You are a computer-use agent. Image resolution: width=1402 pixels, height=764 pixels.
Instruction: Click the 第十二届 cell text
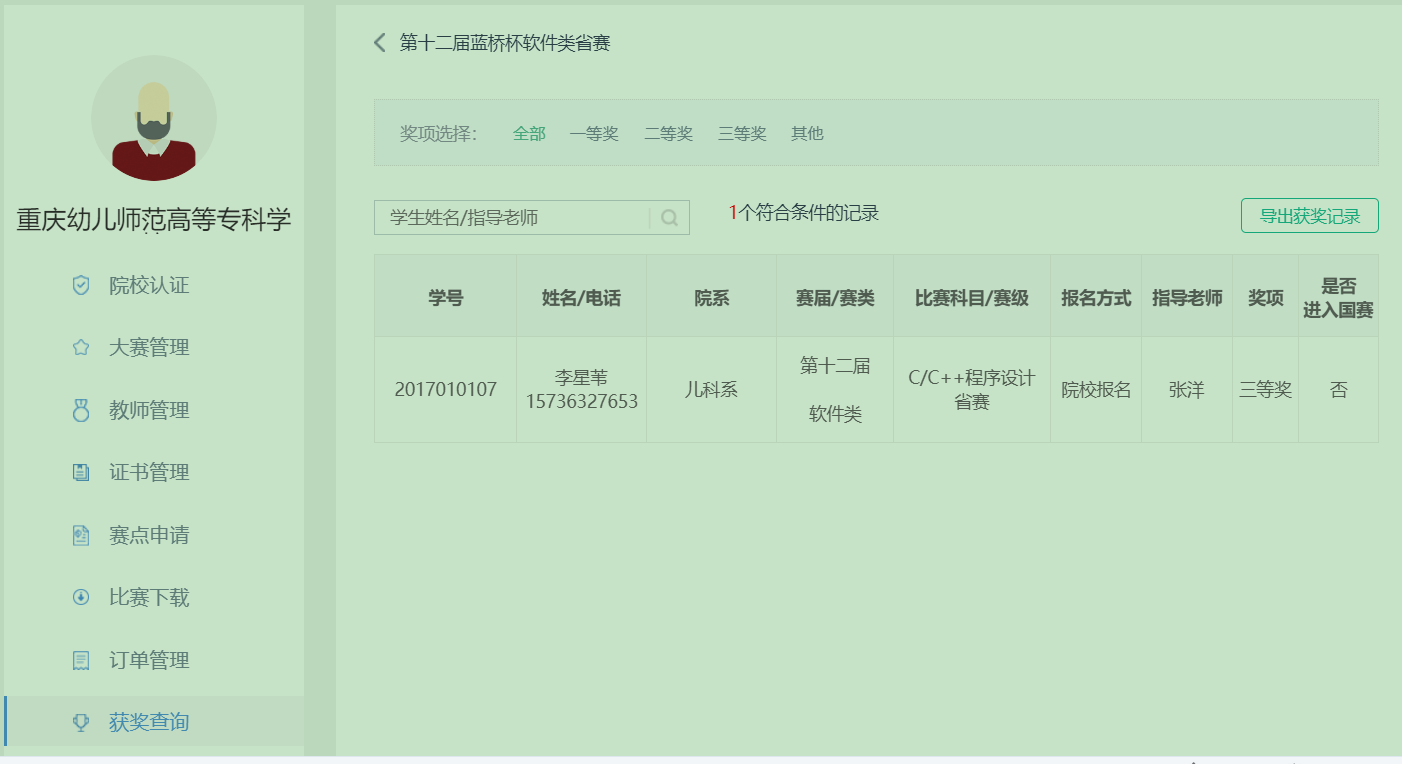(x=835, y=366)
